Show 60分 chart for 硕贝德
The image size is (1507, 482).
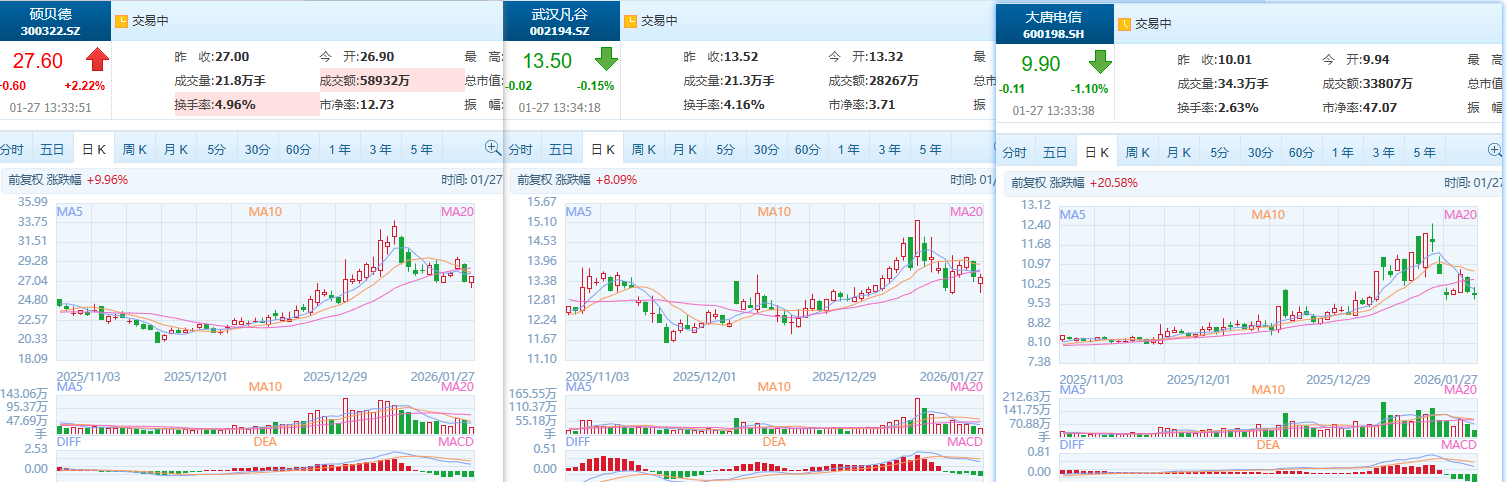[298, 150]
